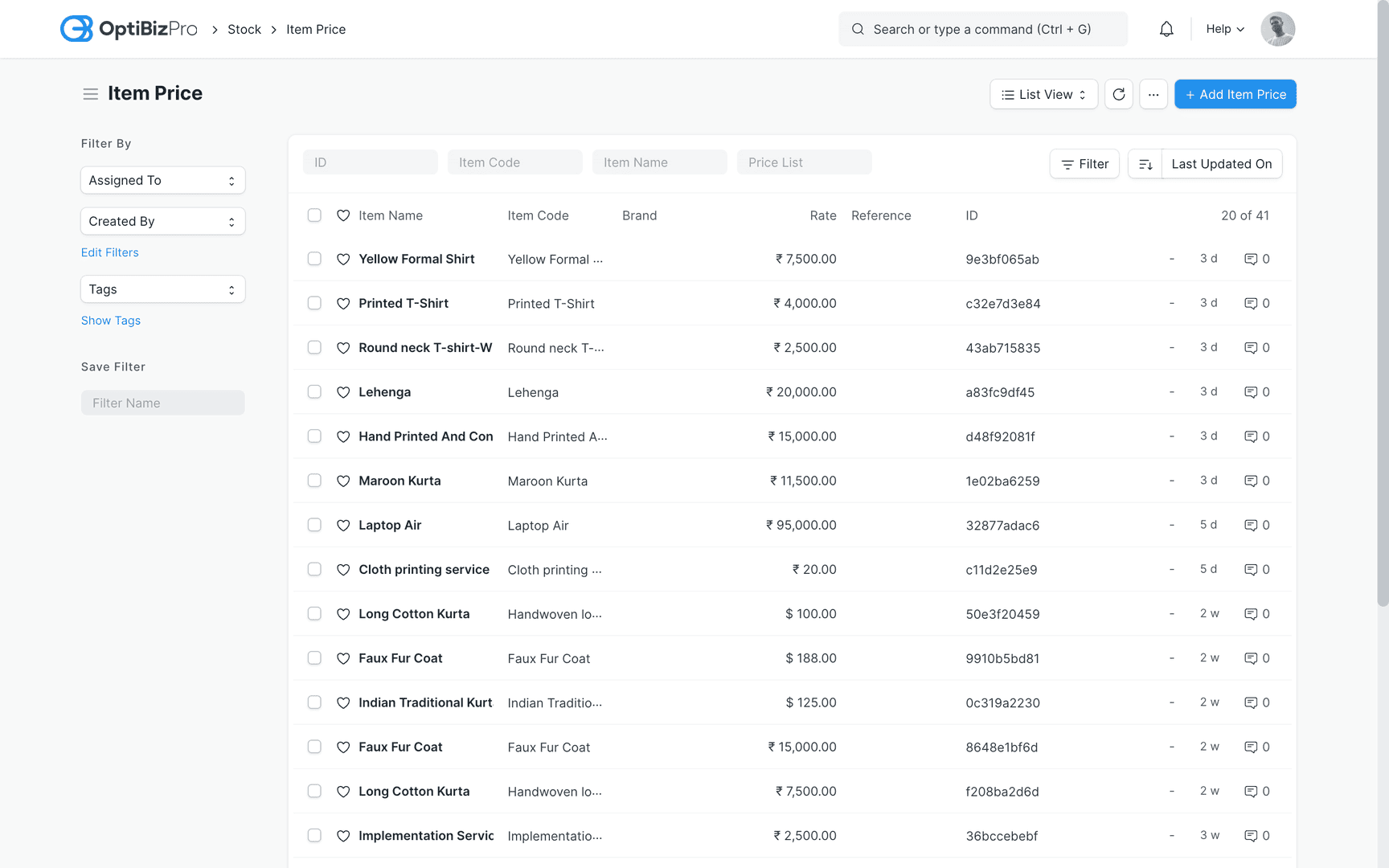Check the Laptop Air row checkbox

coord(314,525)
